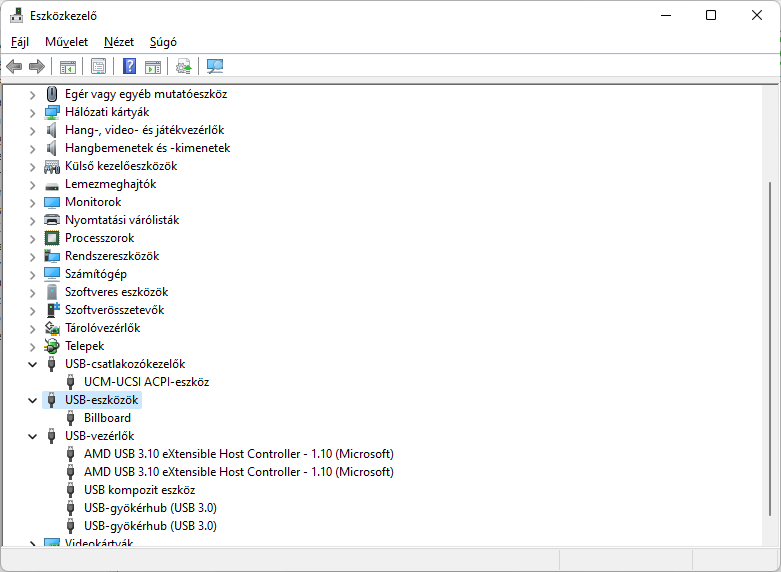The width and height of the screenshot is (781, 572).
Task: Toggle the action pane toolbar icon
Action: coord(153,66)
